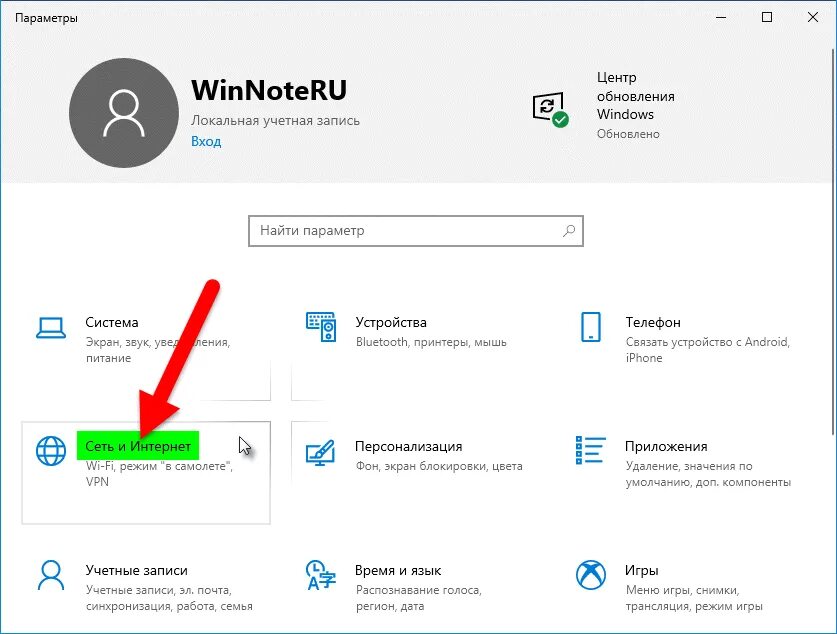
Task: Open the Телефон phone icon
Action: (590, 327)
